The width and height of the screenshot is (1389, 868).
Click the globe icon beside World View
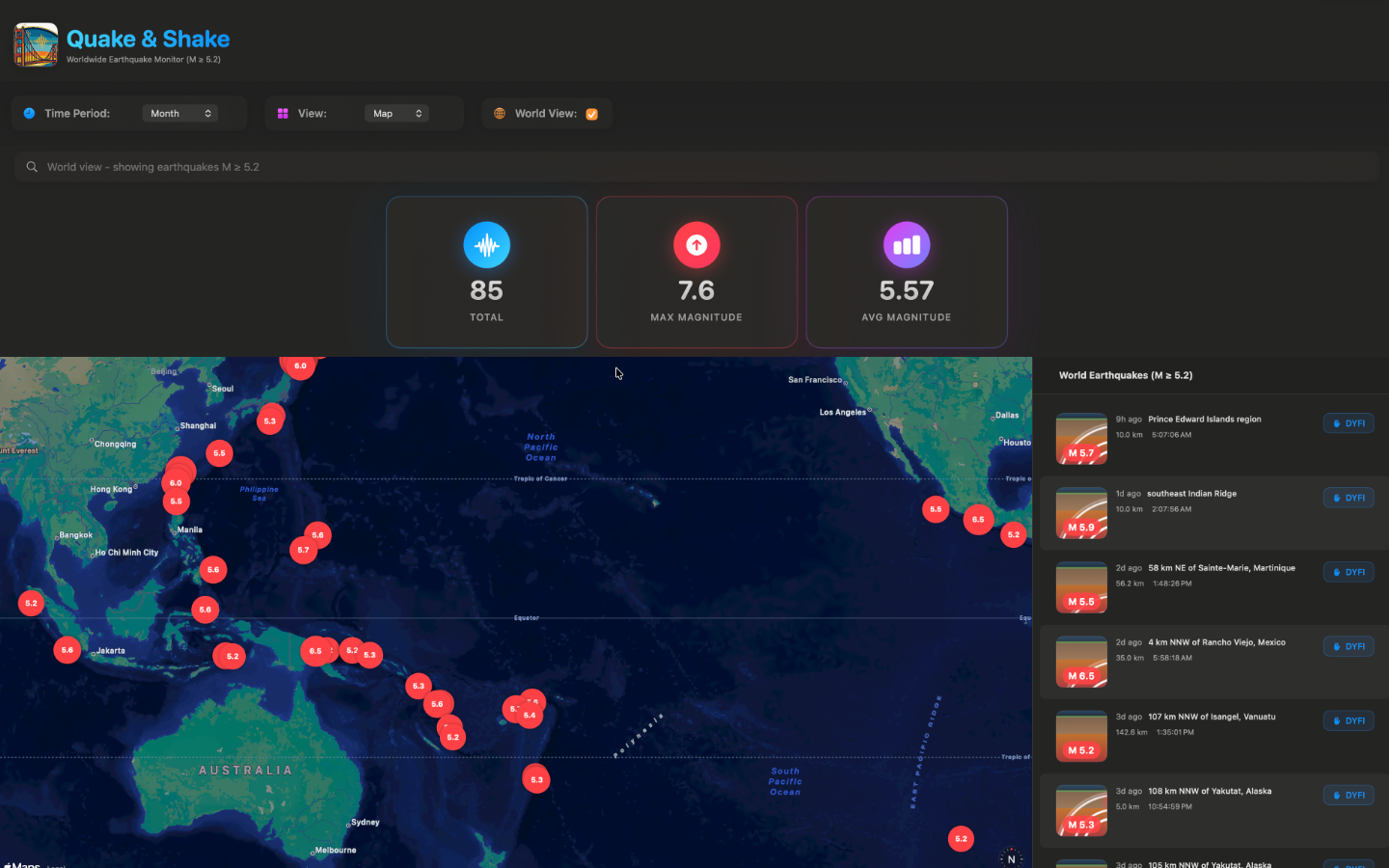[x=500, y=113]
